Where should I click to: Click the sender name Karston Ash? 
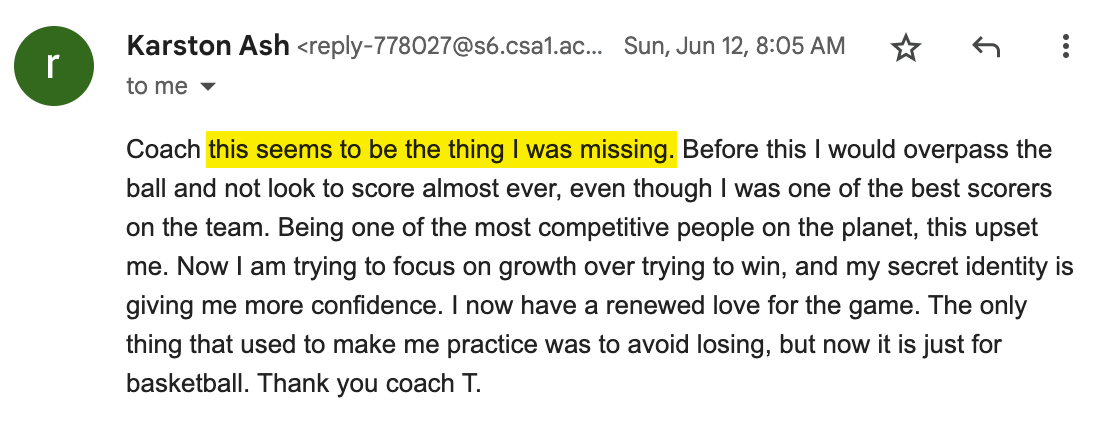[x=208, y=46]
